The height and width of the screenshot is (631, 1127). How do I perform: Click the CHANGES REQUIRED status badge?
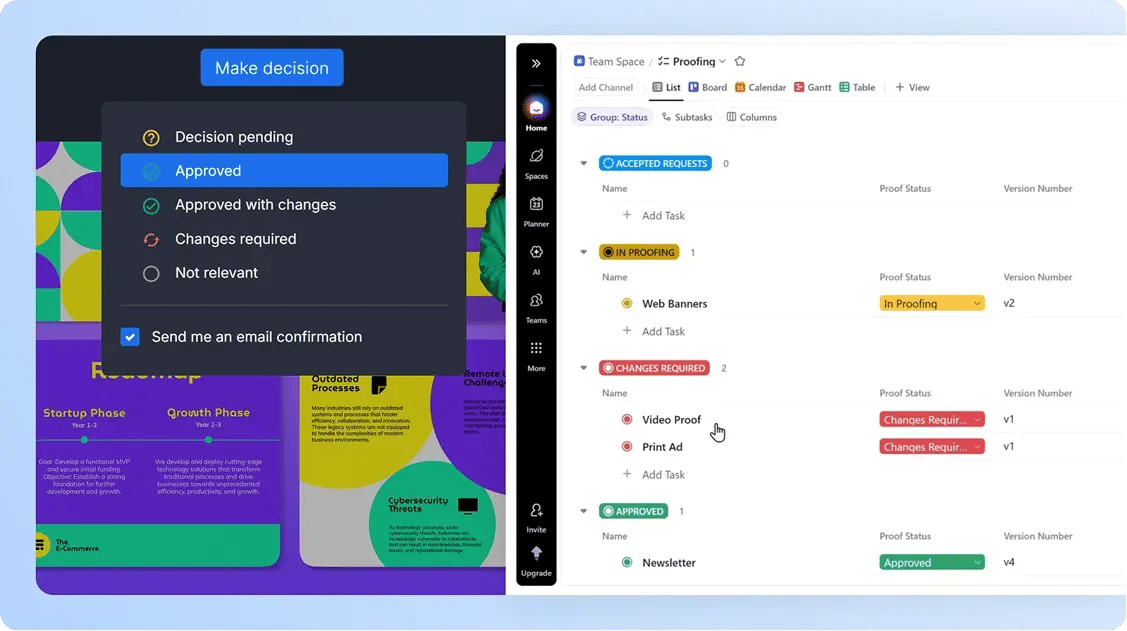click(654, 368)
